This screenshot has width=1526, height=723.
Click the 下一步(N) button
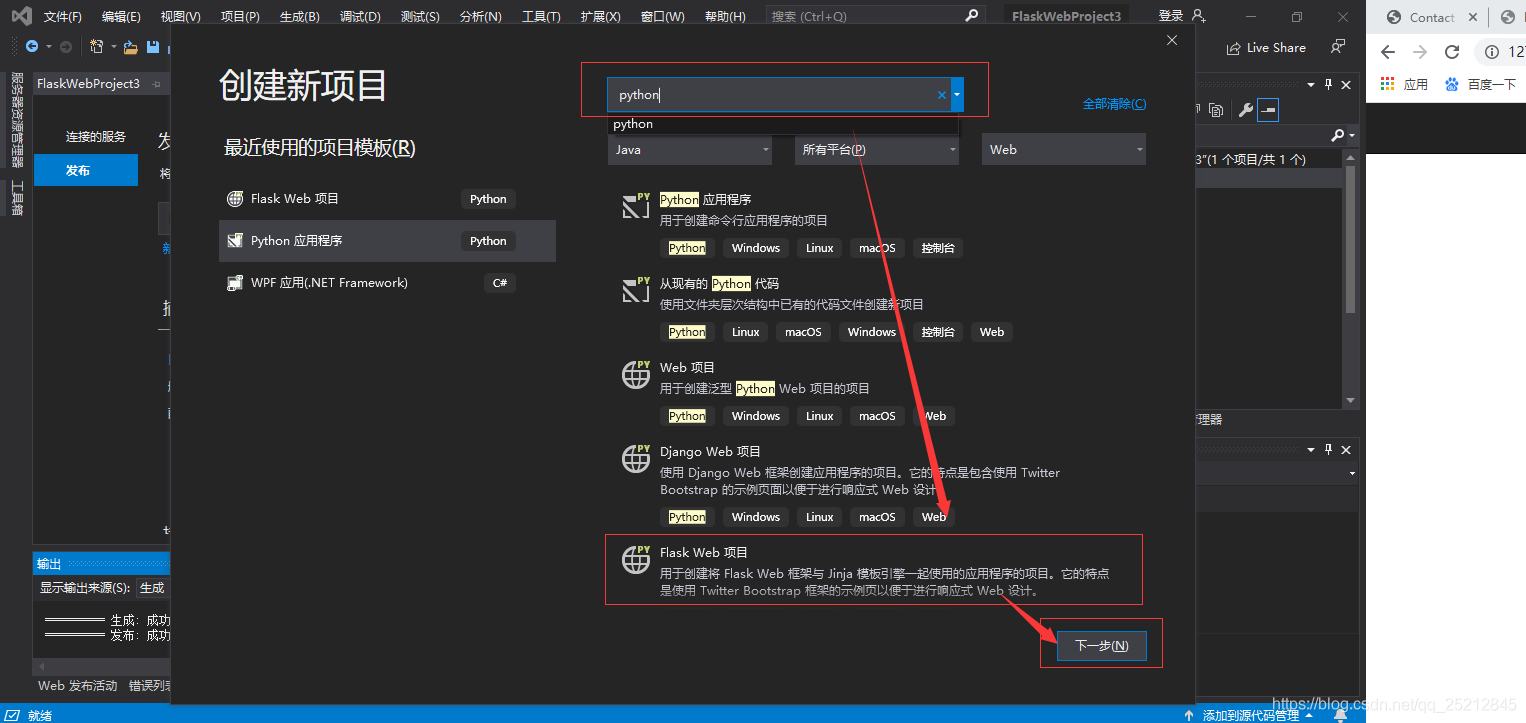(1102, 646)
